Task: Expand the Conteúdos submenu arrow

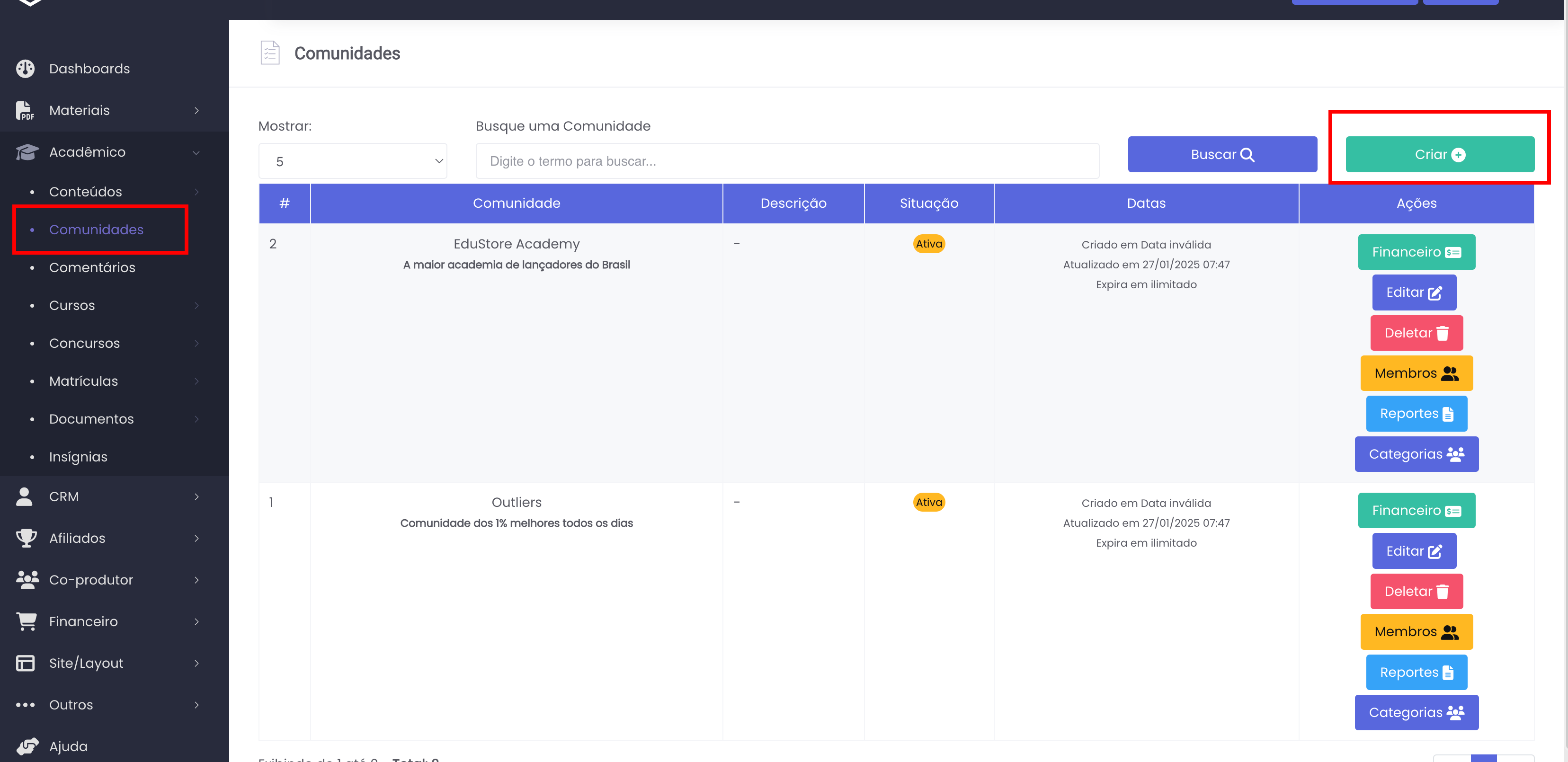Action: [196, 192]
